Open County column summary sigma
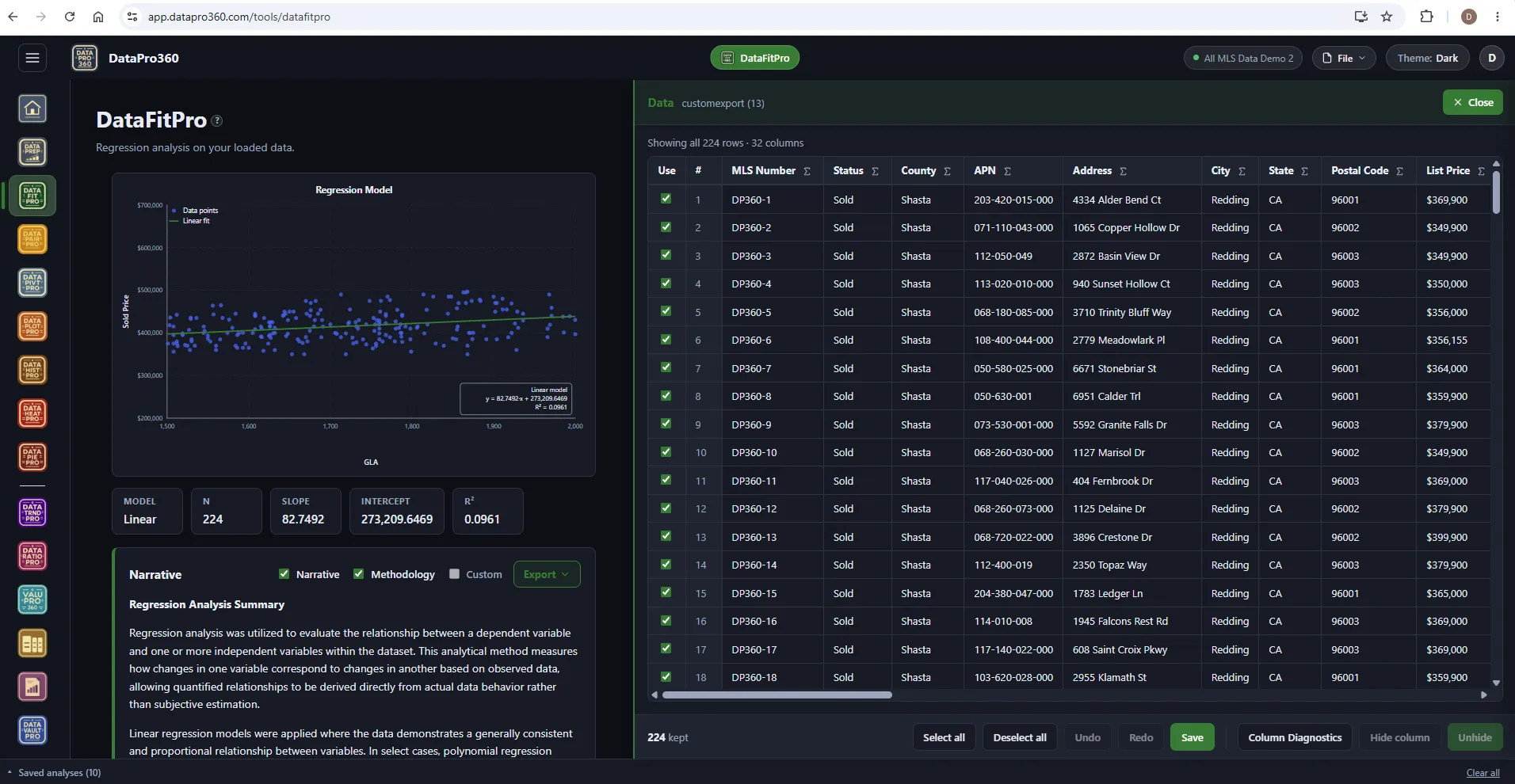 tap(947, 171)
